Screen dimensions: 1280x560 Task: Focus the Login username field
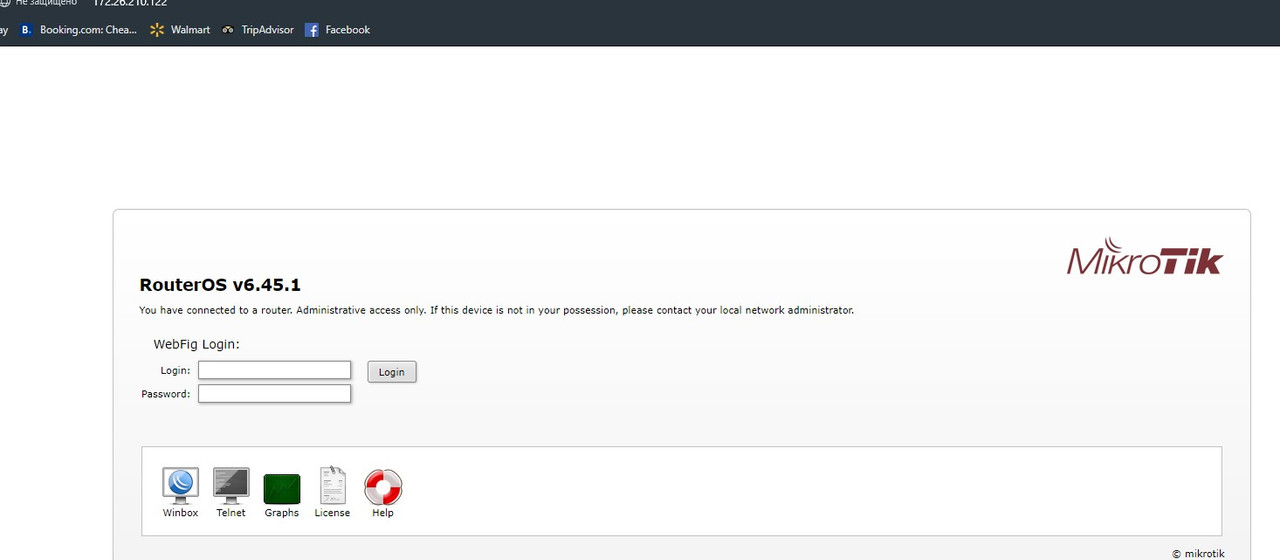(x=274, y=370)
